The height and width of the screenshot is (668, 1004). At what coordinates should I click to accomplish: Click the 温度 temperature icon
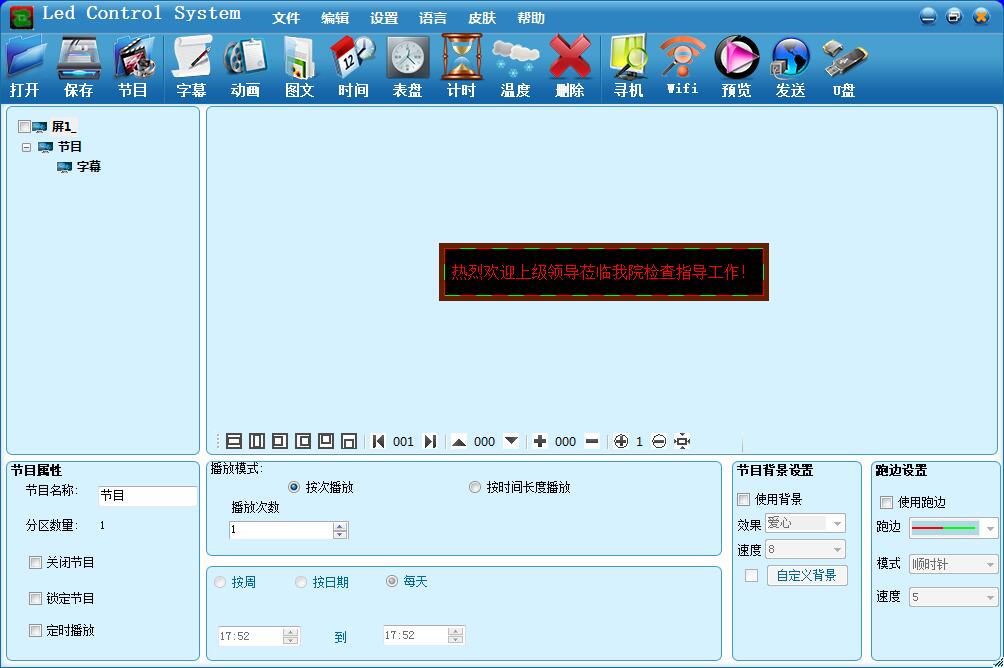click(515, 66)
